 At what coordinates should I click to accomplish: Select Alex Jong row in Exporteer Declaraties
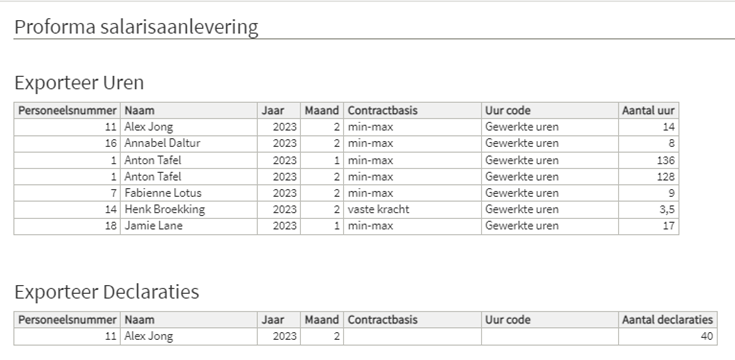coord(365,336)
